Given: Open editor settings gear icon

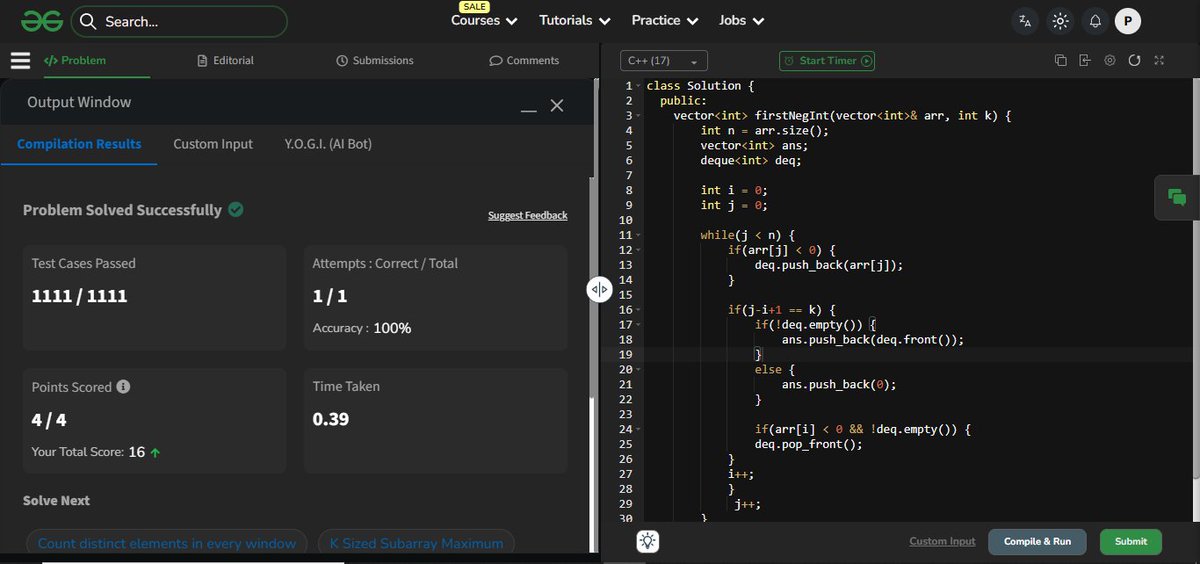Looking at the screenshot, I should point(1110,61).
